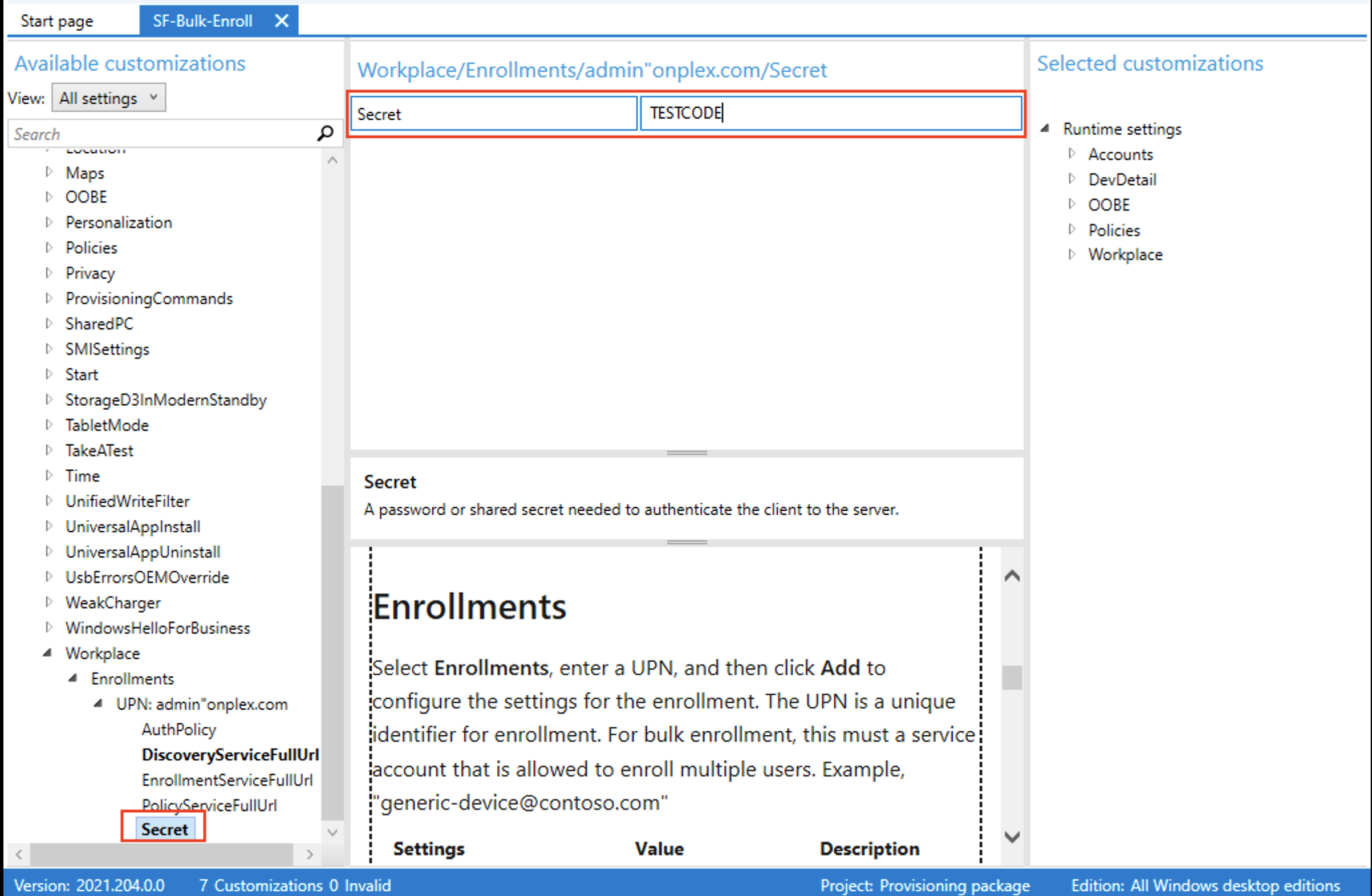
Task: Expand DevDetail in Selected customizations
Action: 1071,178
